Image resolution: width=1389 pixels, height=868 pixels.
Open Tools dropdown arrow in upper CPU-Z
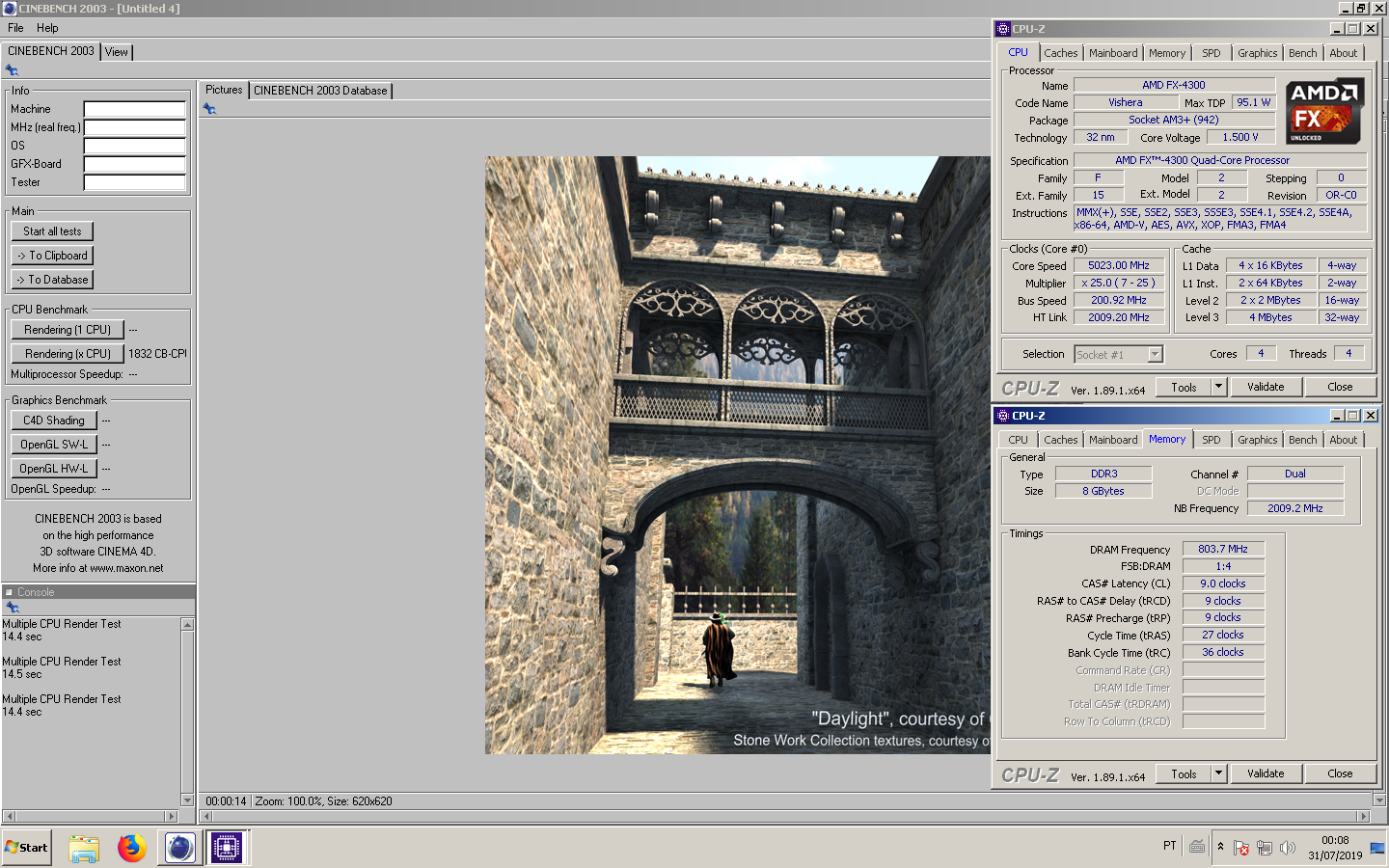(x=1218, y=387)
